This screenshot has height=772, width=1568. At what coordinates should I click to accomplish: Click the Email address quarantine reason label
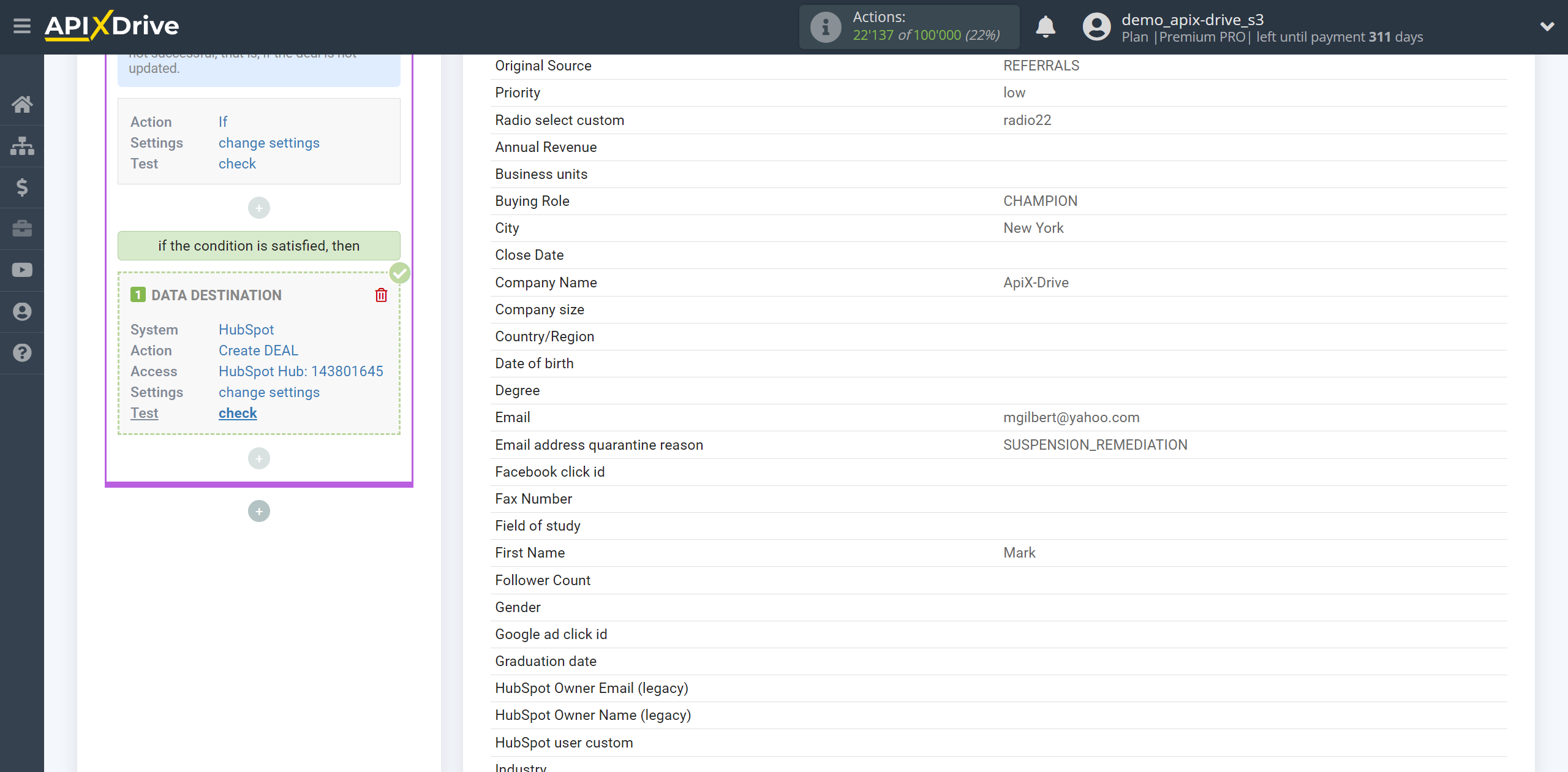(599, 445)
